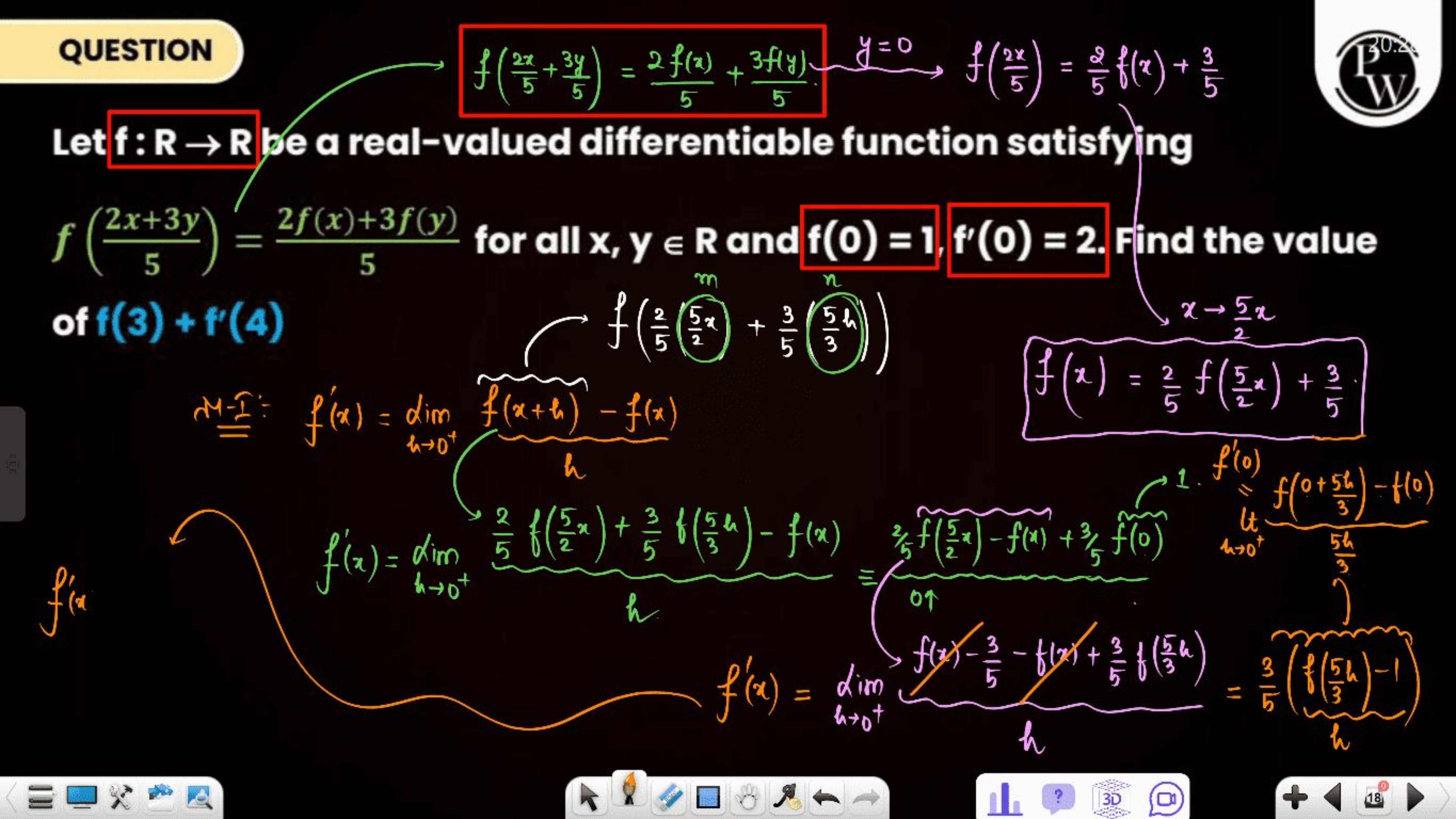Collapse the left toolbar with the chevron arrow
Viewport: 1456px width, 819px height.
pos(11,798)
